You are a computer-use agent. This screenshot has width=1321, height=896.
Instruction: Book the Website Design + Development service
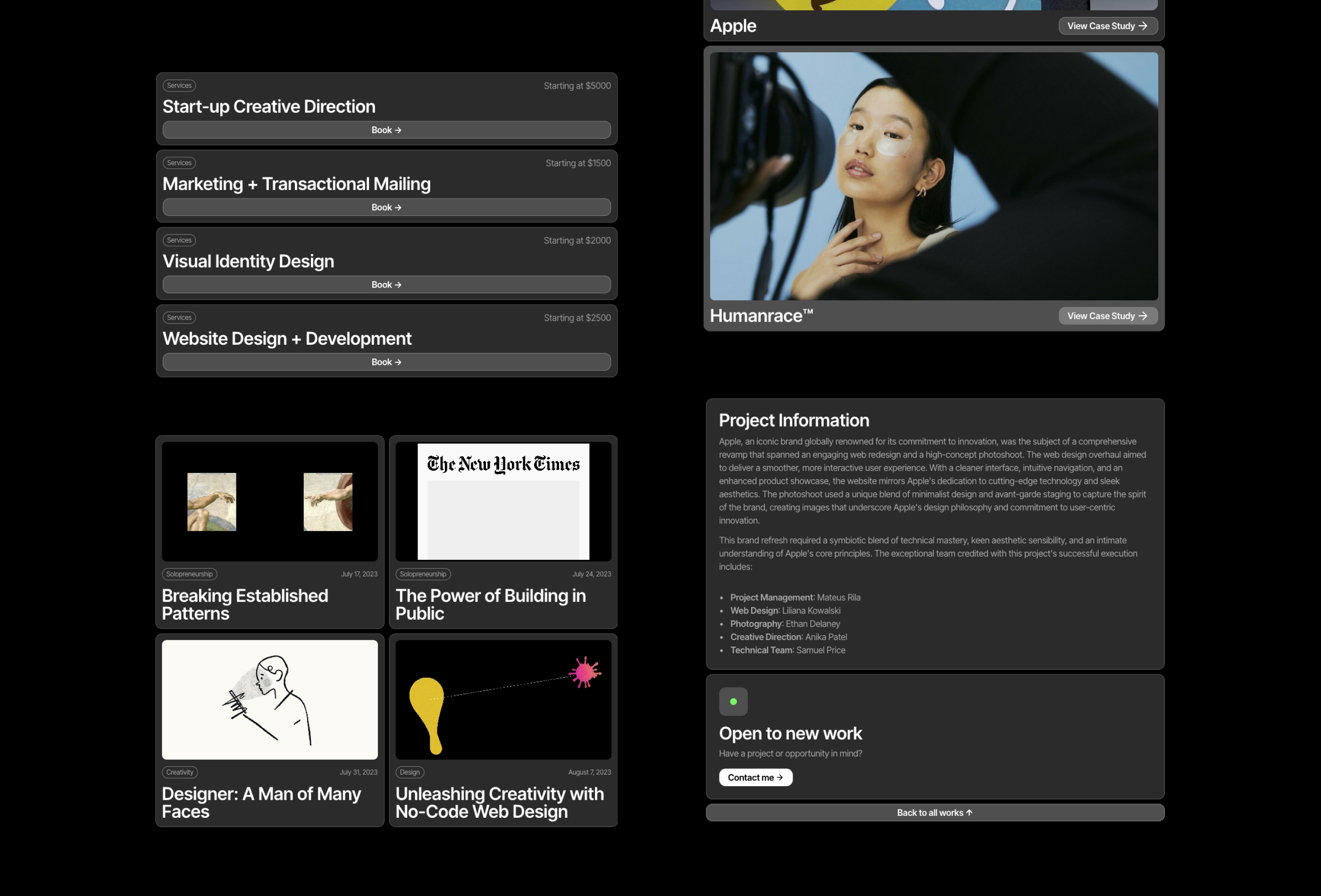[x=386, y=361]
